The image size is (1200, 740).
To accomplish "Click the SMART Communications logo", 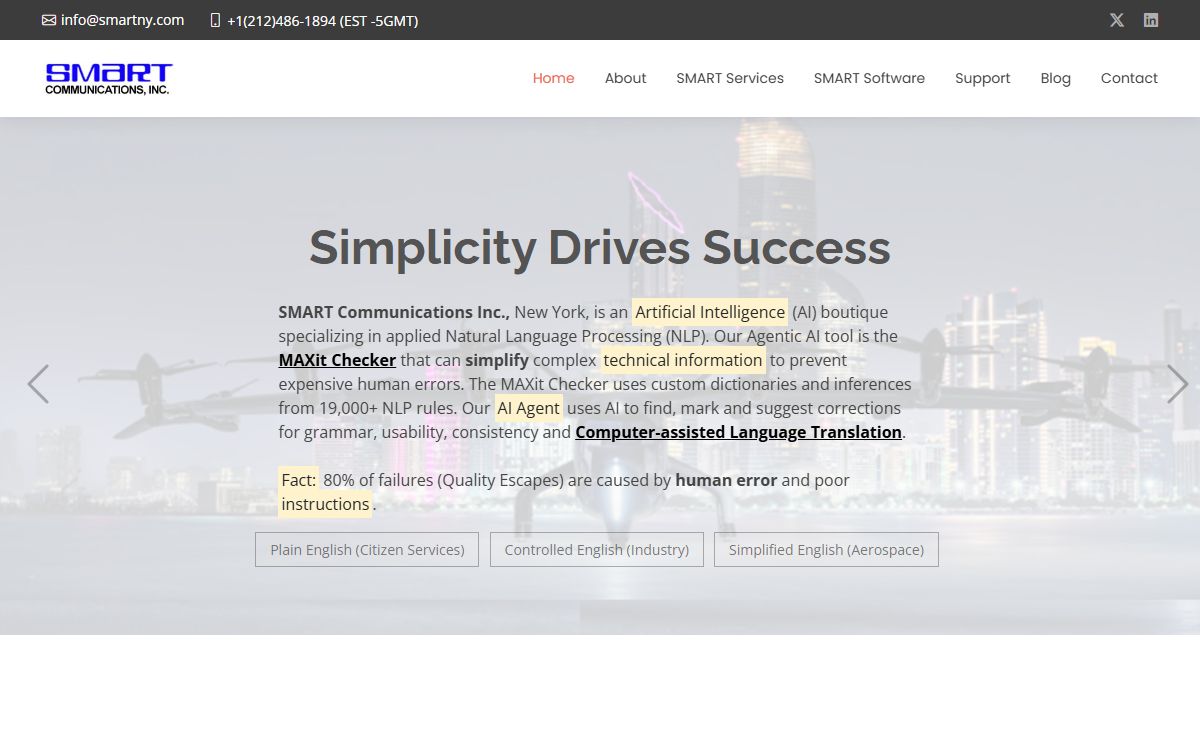I will point(109,79).
